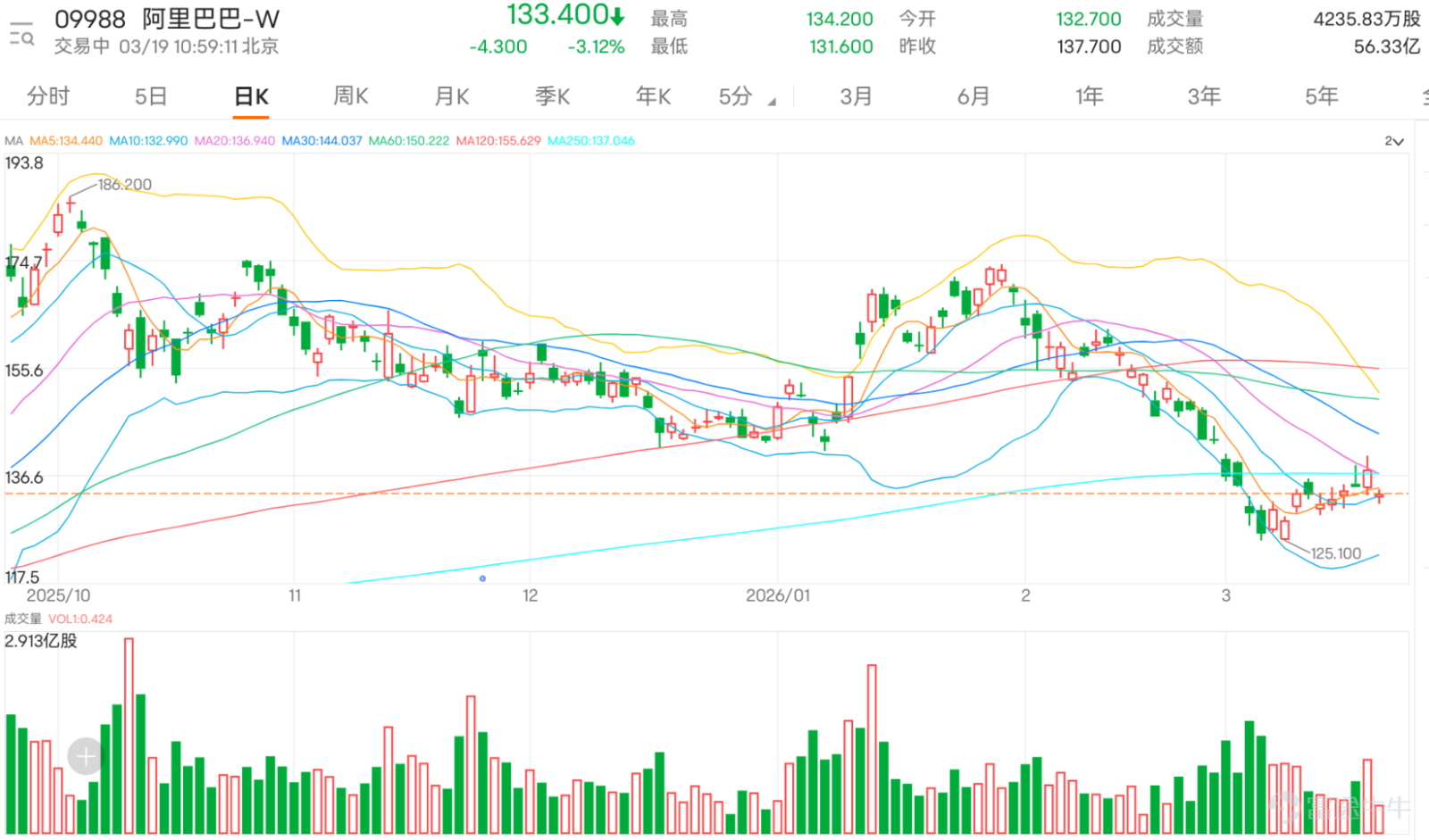
Task: Click the MA10:132.990 indicator label
Action: 148,141
